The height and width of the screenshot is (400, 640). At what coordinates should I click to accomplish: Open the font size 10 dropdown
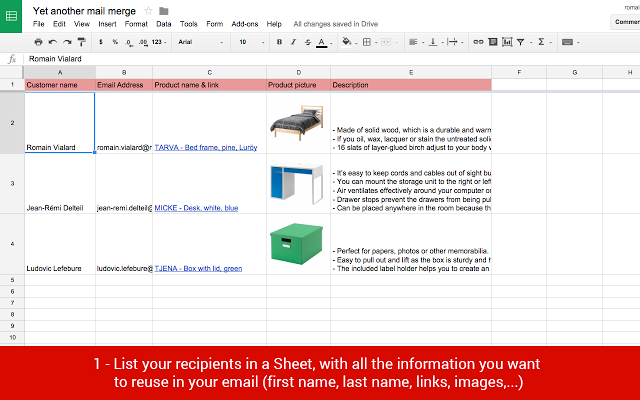251,42
